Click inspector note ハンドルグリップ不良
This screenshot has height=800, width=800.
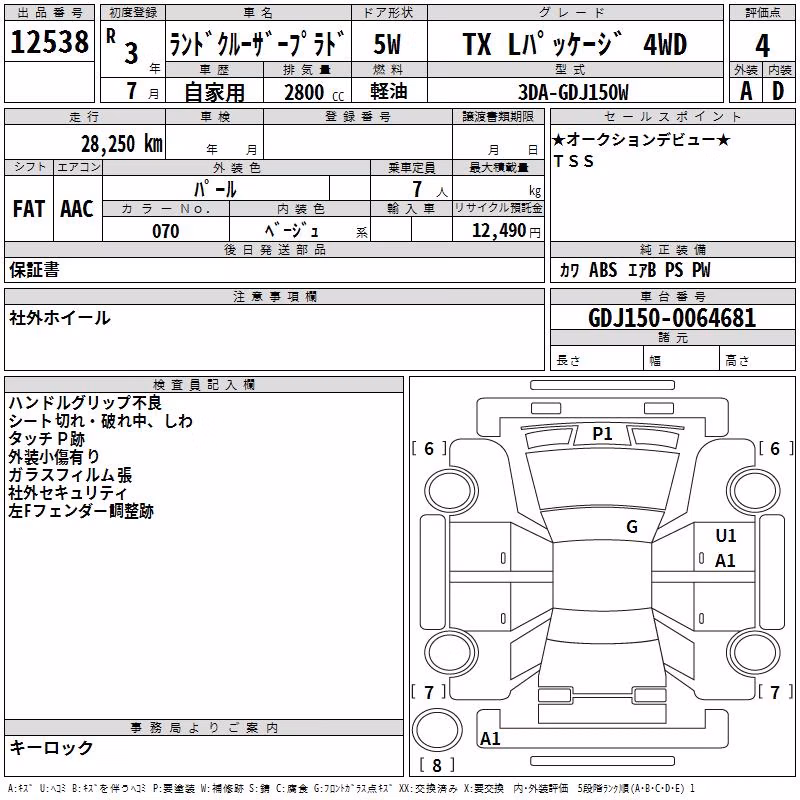pyautogui.click(x=85, y=403)
